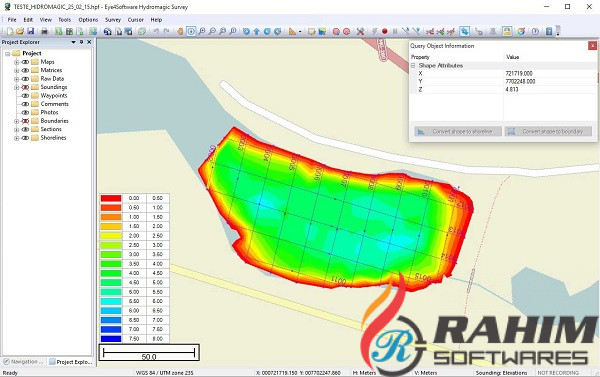Select the Pan hand tool
The width and height of the screenshot is (600, 377).
pyautogui.click(x=180, y=31)
